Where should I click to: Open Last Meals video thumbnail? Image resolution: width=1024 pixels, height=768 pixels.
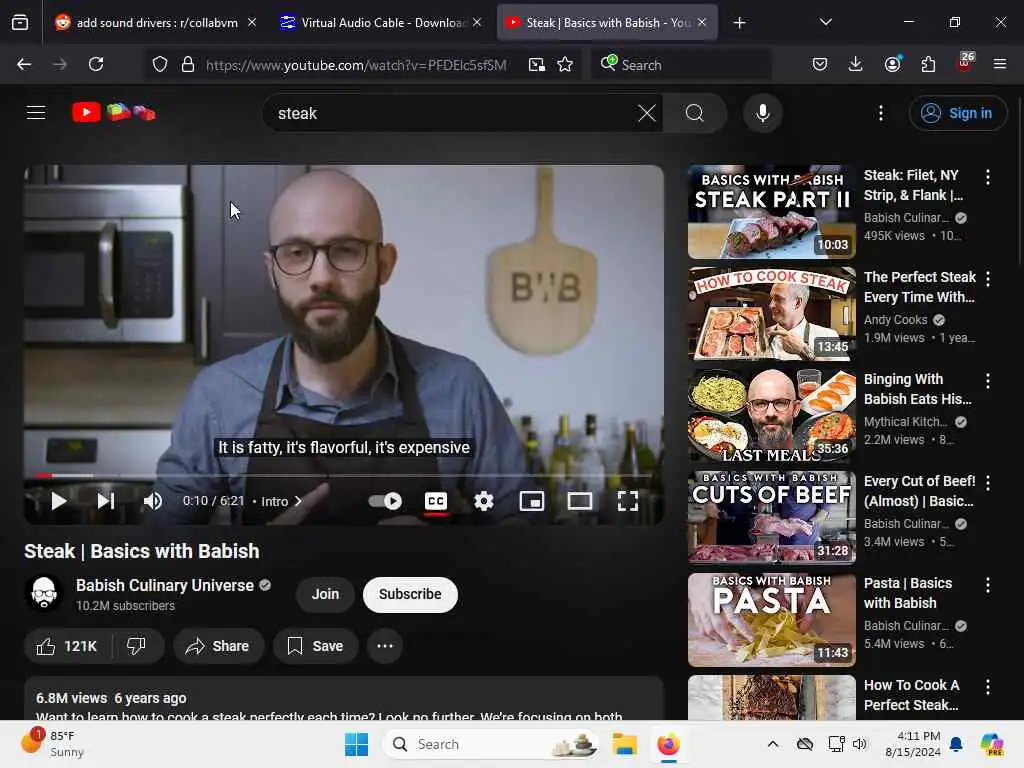tap(771, 415)
